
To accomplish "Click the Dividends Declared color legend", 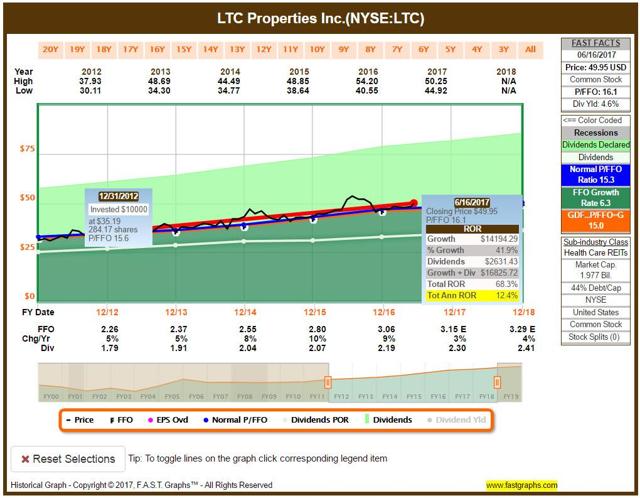I will coord(596,145).
